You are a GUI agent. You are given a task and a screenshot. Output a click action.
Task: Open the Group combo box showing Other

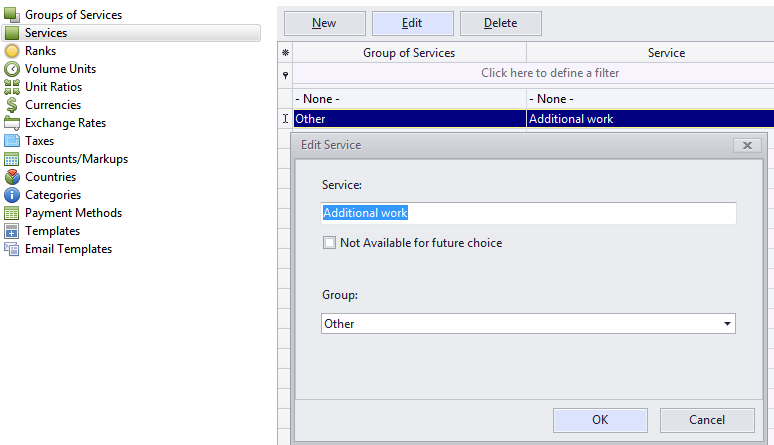pos(528,324)
